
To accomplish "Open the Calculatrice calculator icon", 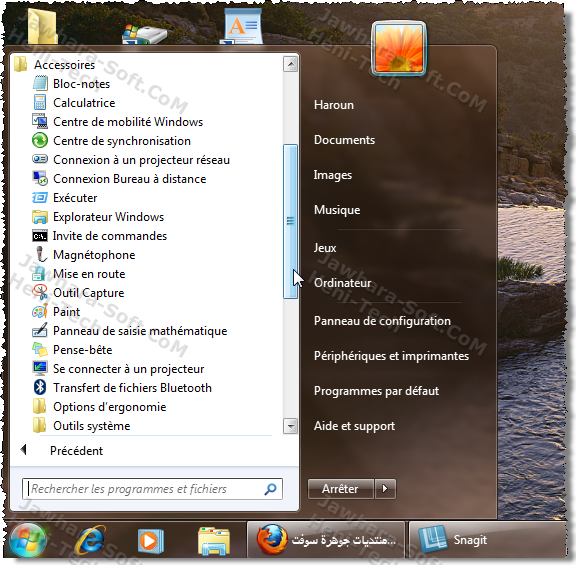I will coord(40,102).
